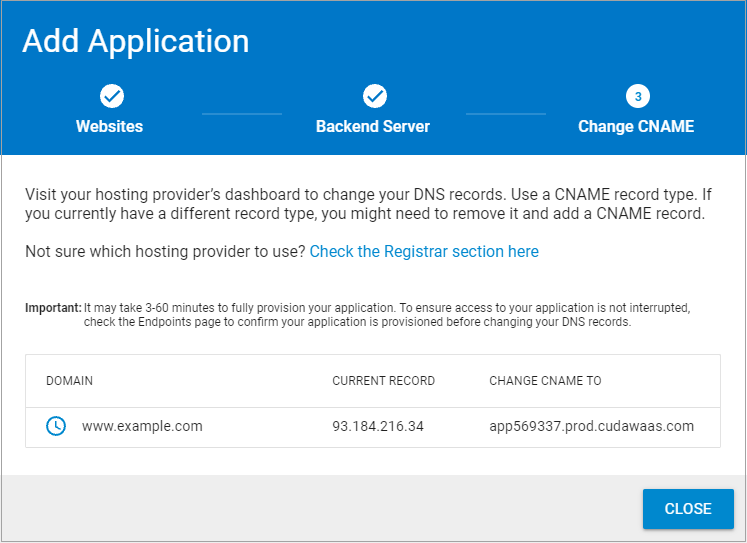
Task: Click the DOMAIN column header
Action: (70, 381)
